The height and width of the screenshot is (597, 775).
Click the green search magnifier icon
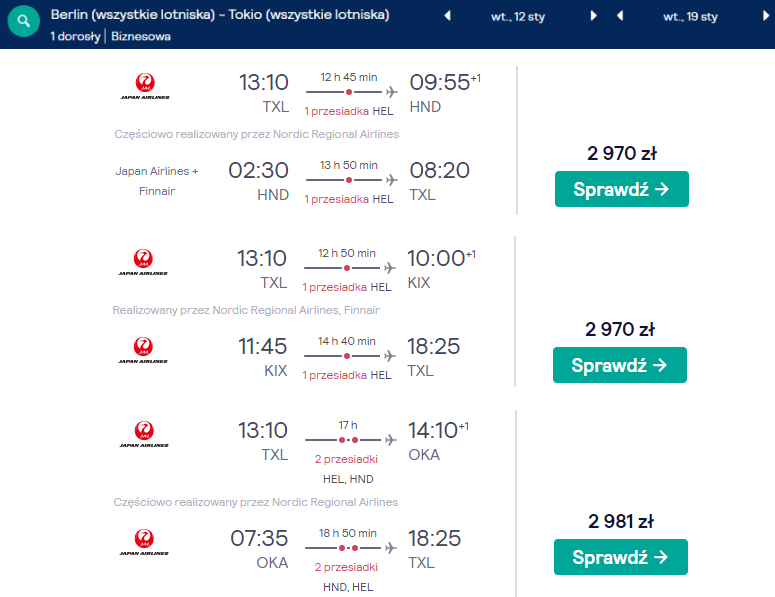point(23,21)
